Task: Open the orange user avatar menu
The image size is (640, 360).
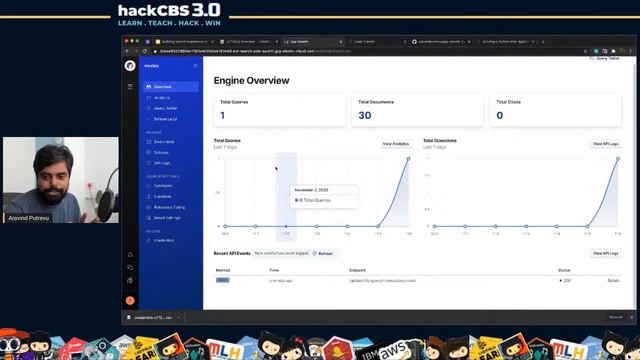Action: tap(130, 300)
